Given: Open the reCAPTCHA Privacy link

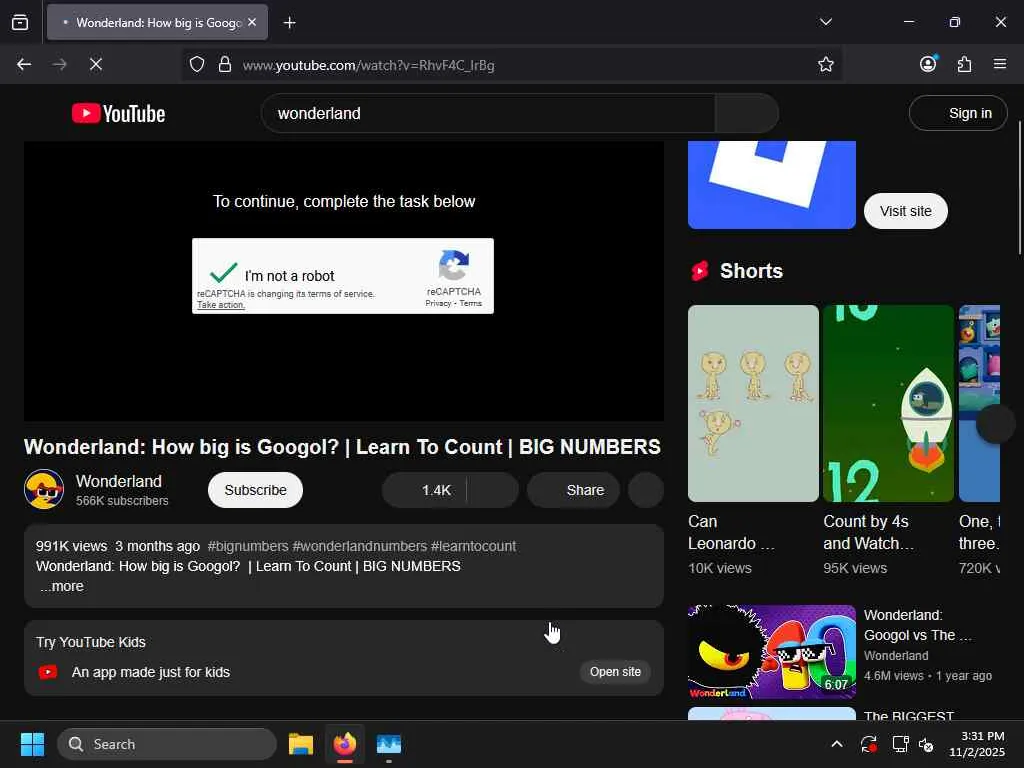Looking at the screenshot, I should click(438, 303).
